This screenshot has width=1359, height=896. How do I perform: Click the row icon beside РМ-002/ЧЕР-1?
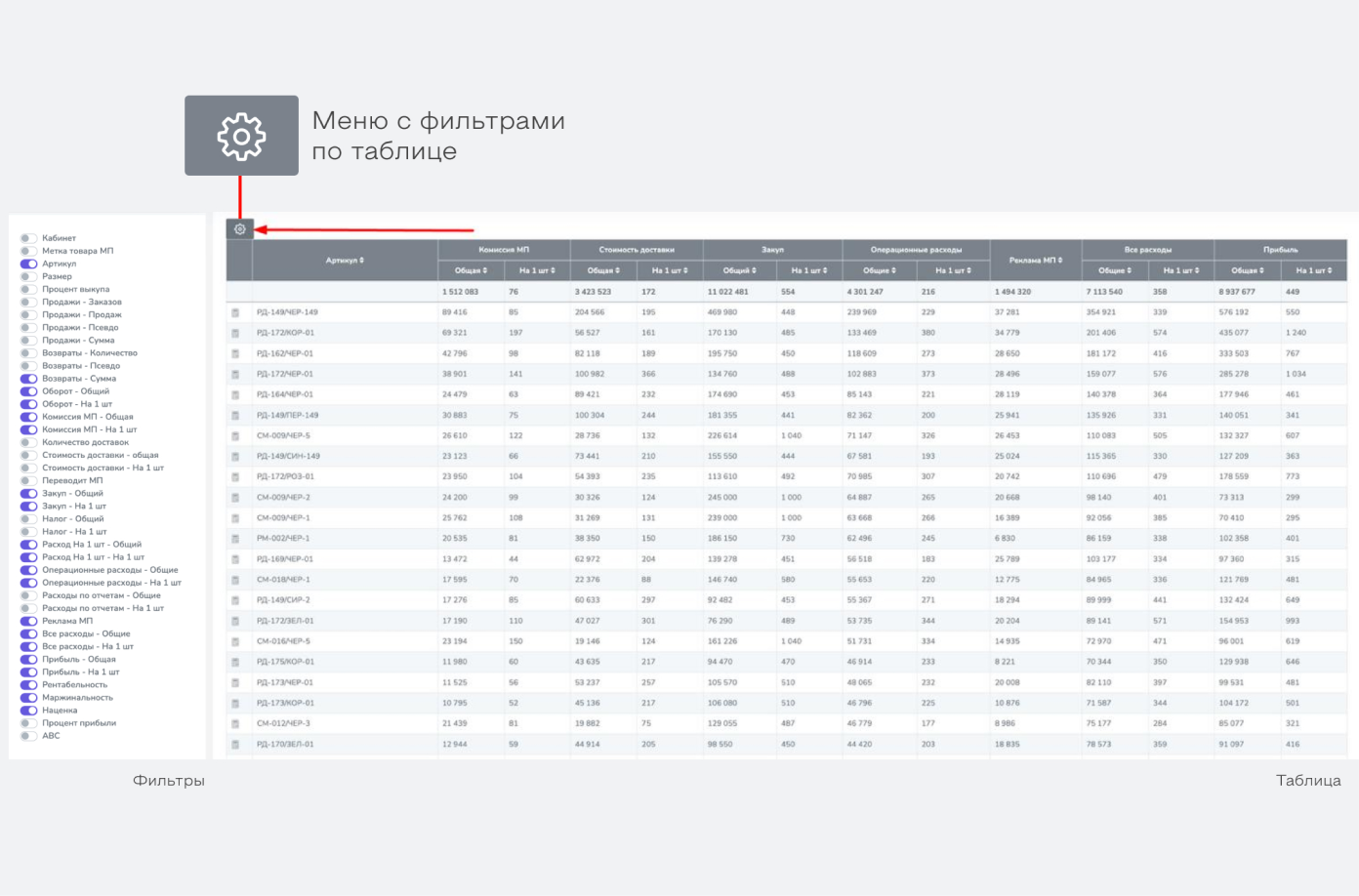(235, 539)
